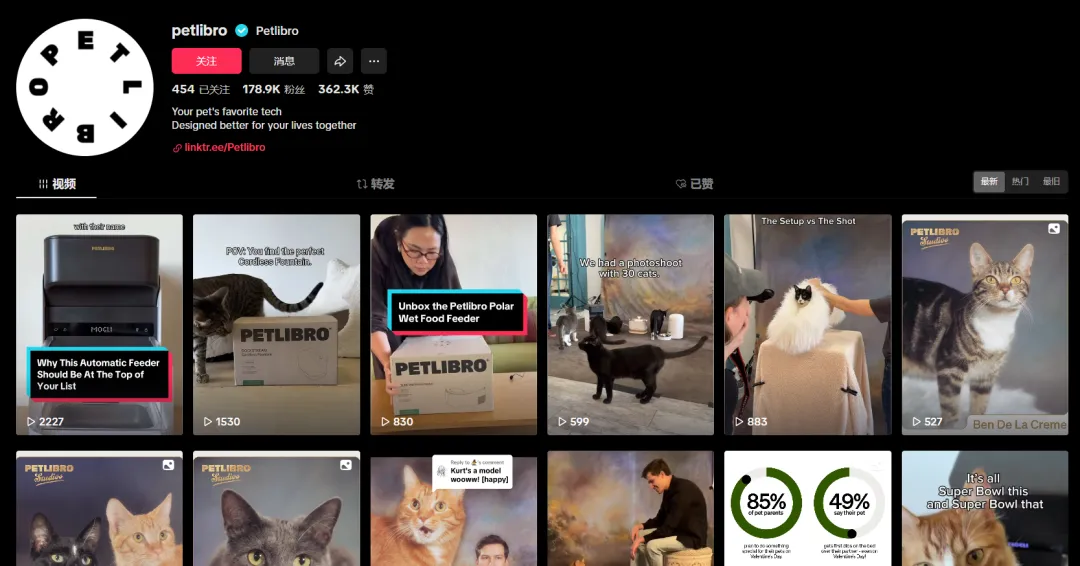This screenshot has width=1080, height=566.
Task: Click the share arrow icon button
Action: click(x=340, y=61)
